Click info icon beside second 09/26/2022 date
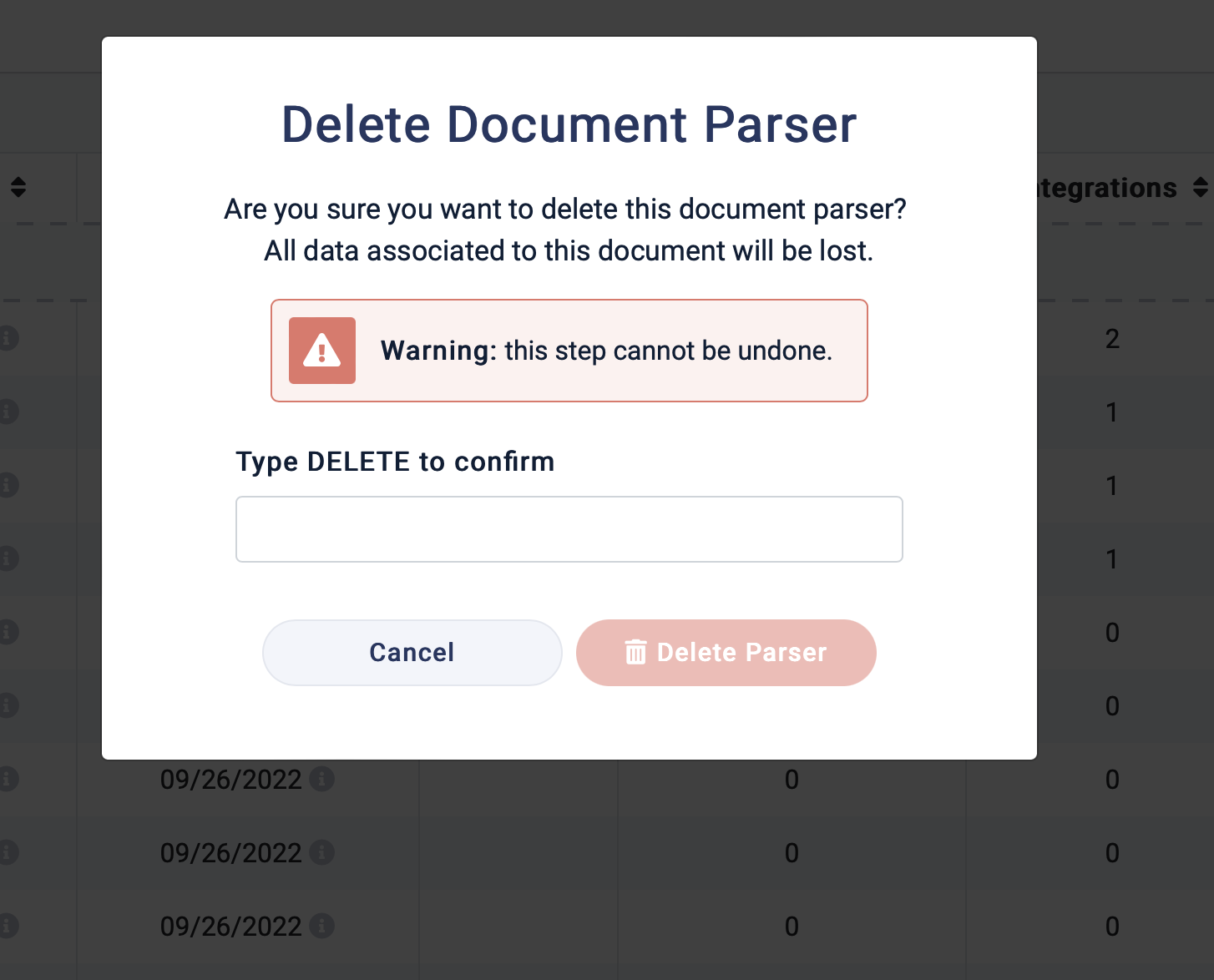This screenshot has height=980, width=1214. [x=321, y=852]
